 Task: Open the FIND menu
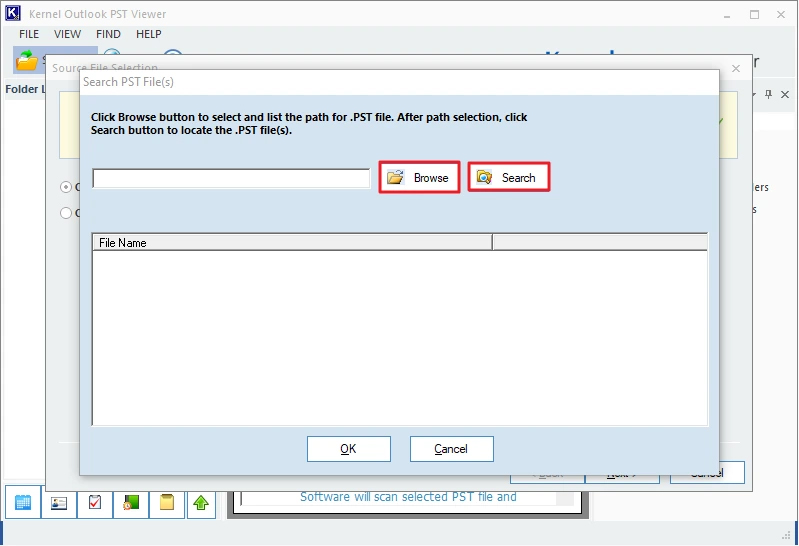(x=108, y=34)
